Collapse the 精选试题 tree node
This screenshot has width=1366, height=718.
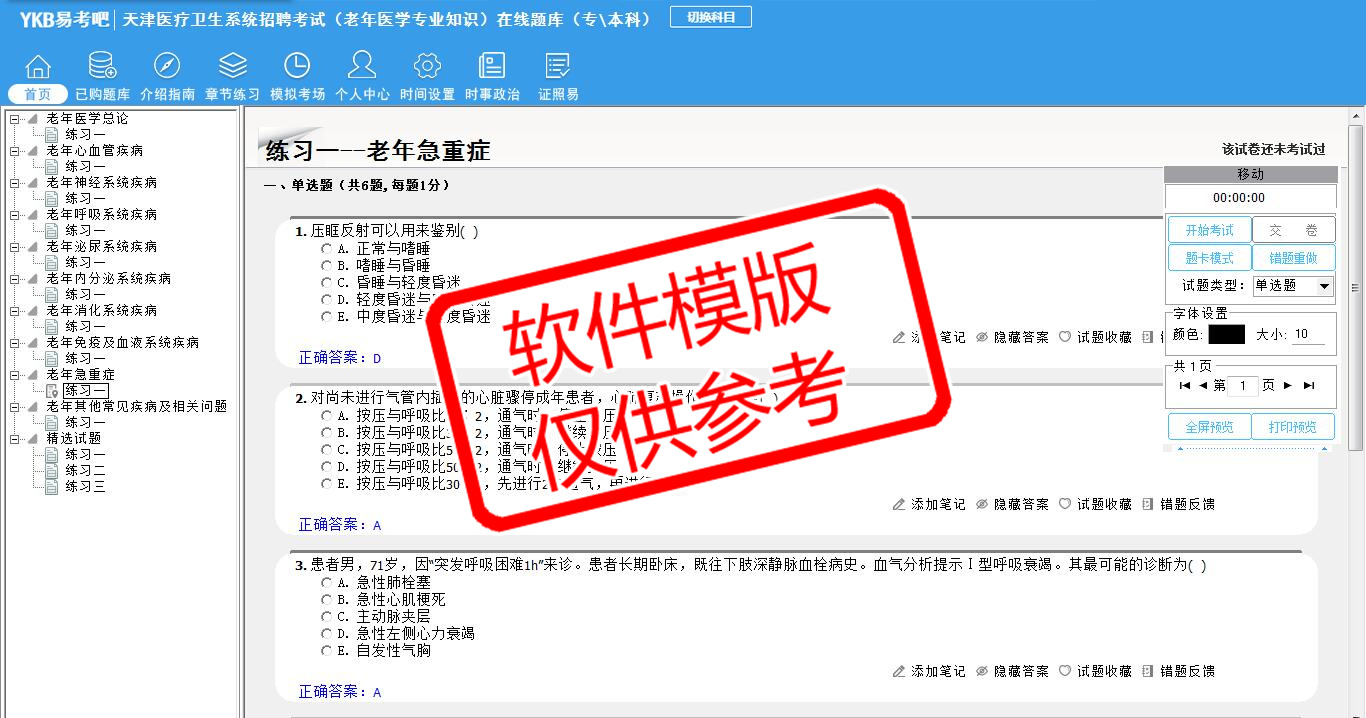(x=14, y=439)
